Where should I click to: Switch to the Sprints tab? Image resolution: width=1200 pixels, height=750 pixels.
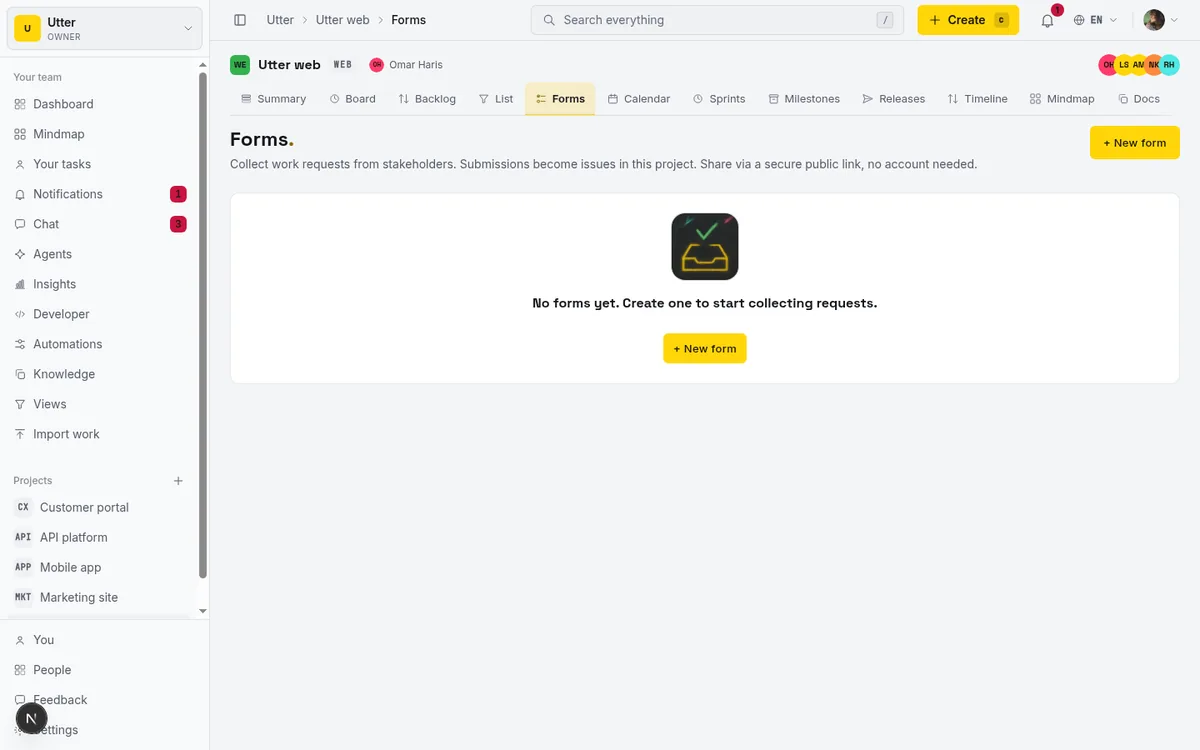[x=719, y=99]
